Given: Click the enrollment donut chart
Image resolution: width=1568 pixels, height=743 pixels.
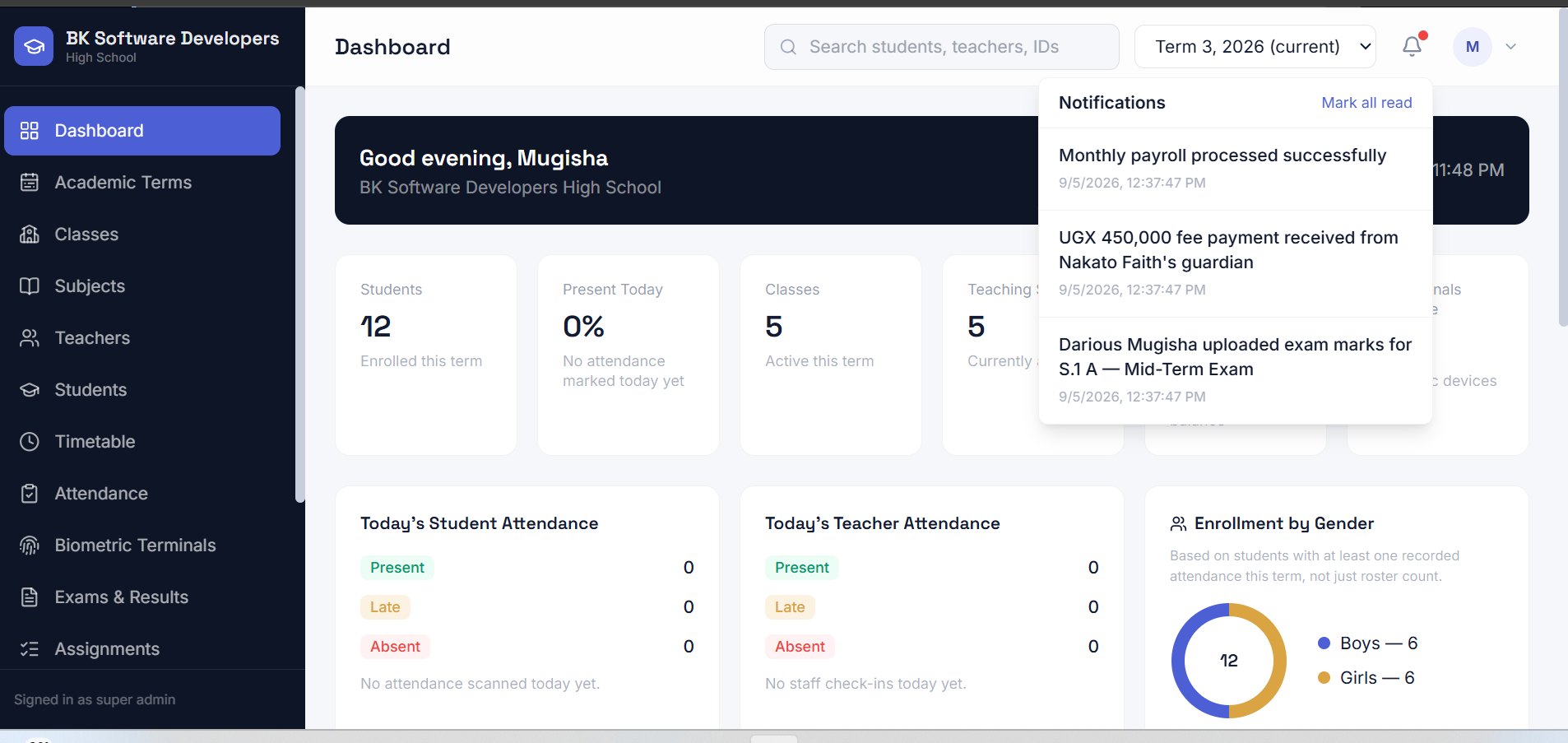Looking at the screenshot, I should pos(1228,661).
